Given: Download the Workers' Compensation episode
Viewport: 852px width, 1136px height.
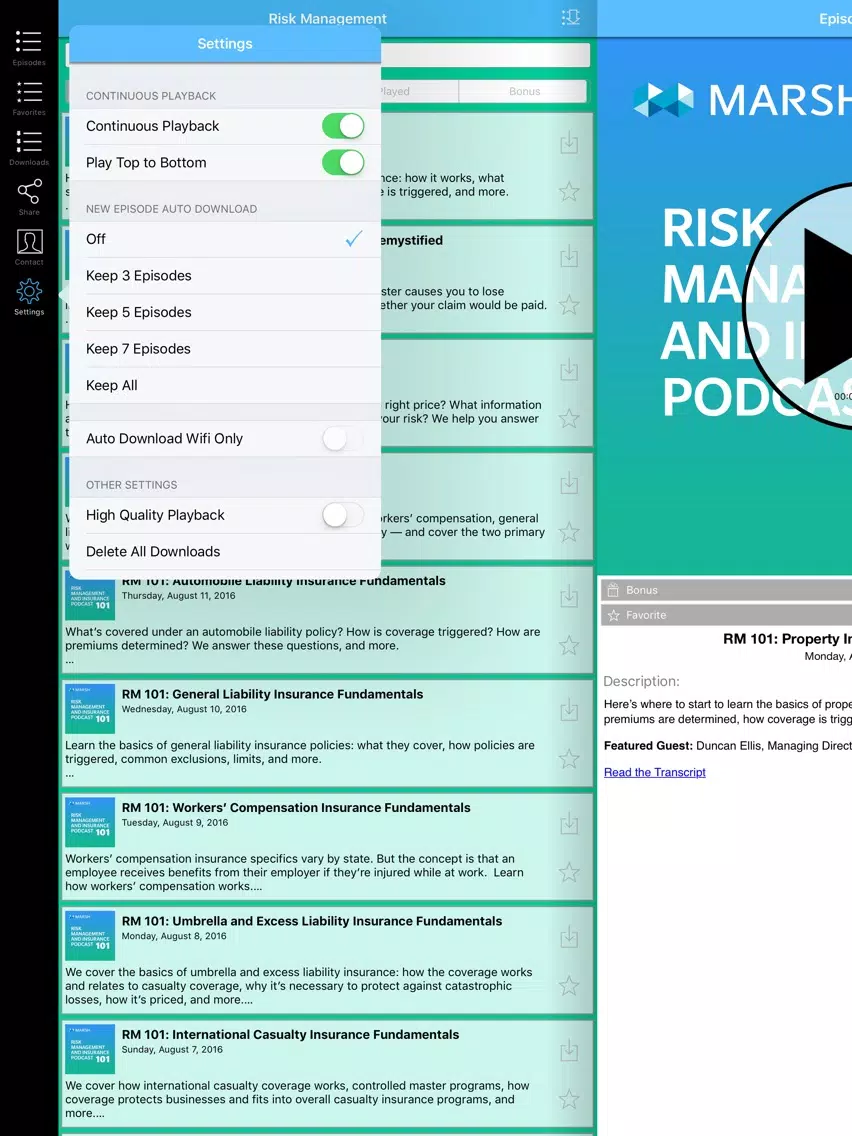Looking at the screenshot, I should tap(569, 823).
